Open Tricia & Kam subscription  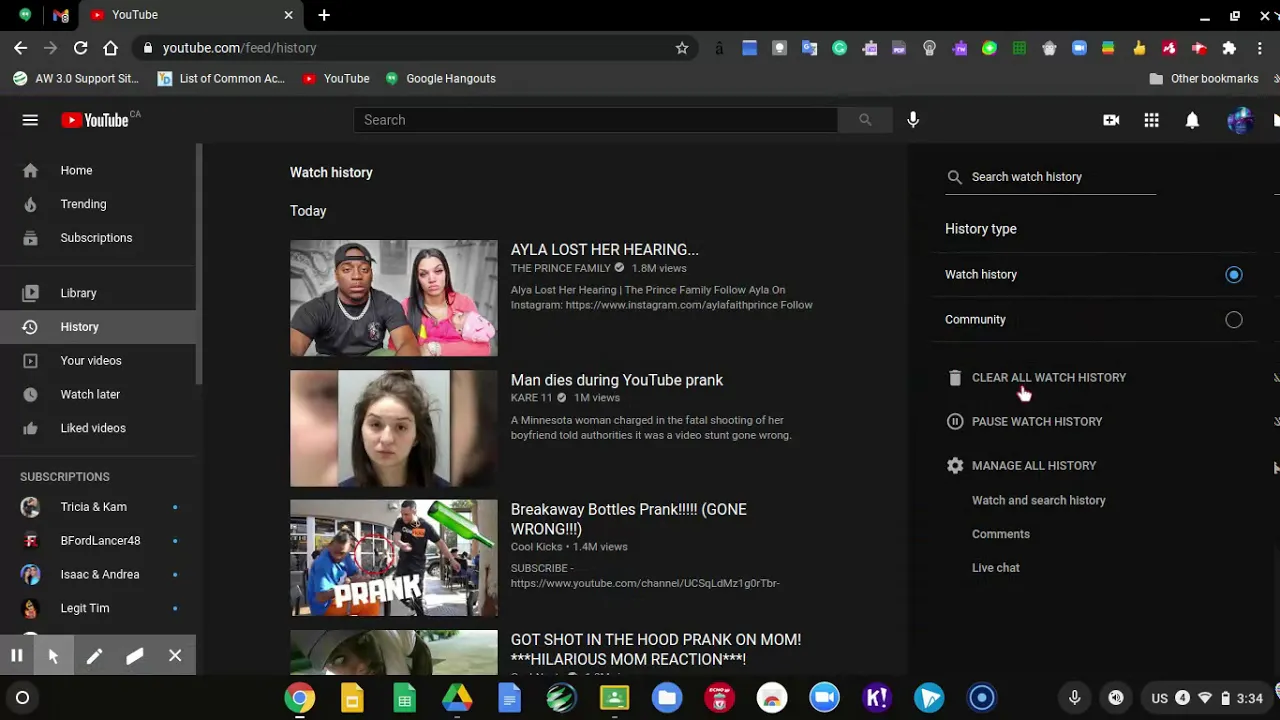tap(98, 507)
